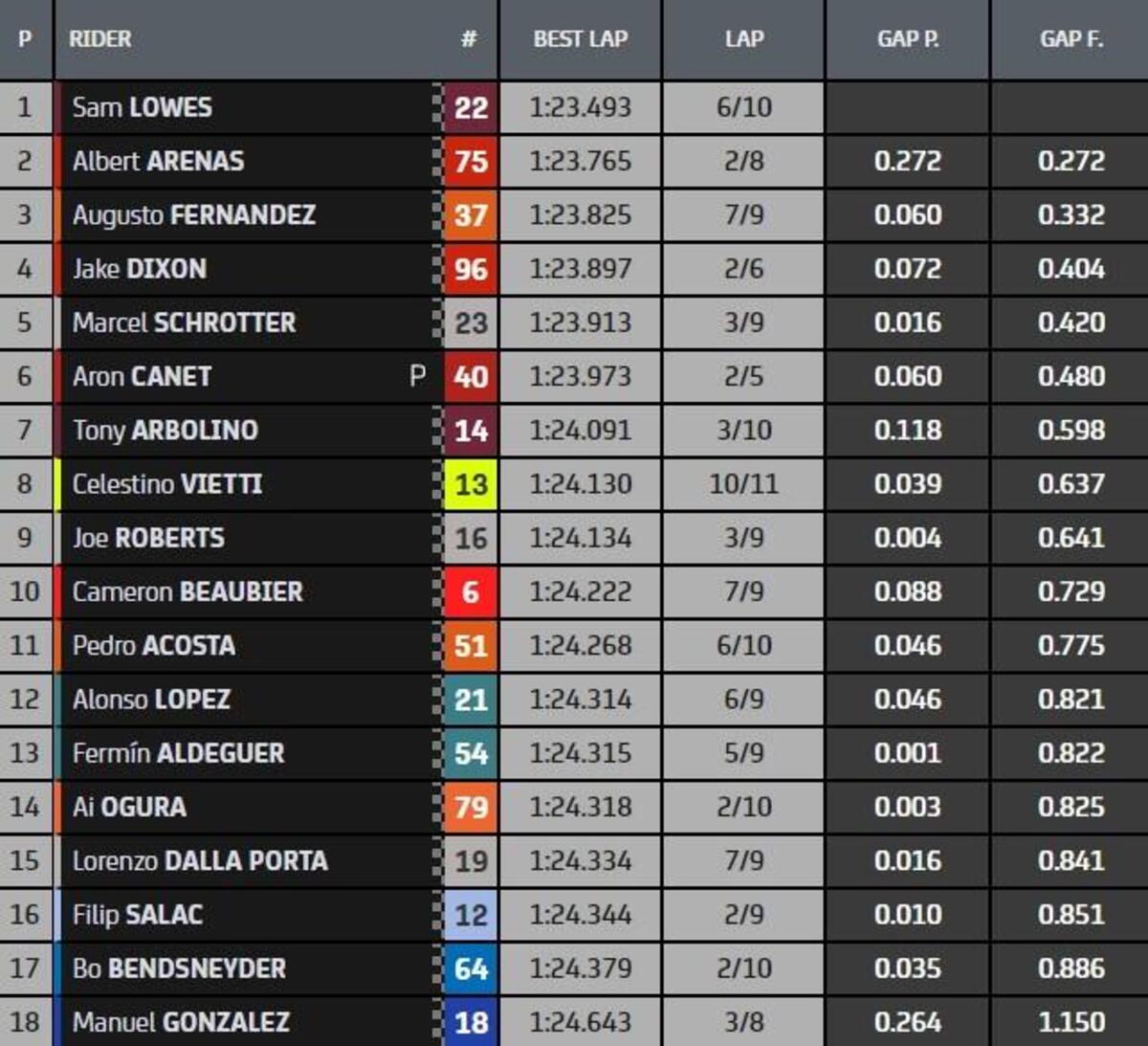The height and width of the screenshot is (1046, 1148).
Task: Click Marcel Schrotter's best lap time 1:23.913
Action: coord(580,323)
